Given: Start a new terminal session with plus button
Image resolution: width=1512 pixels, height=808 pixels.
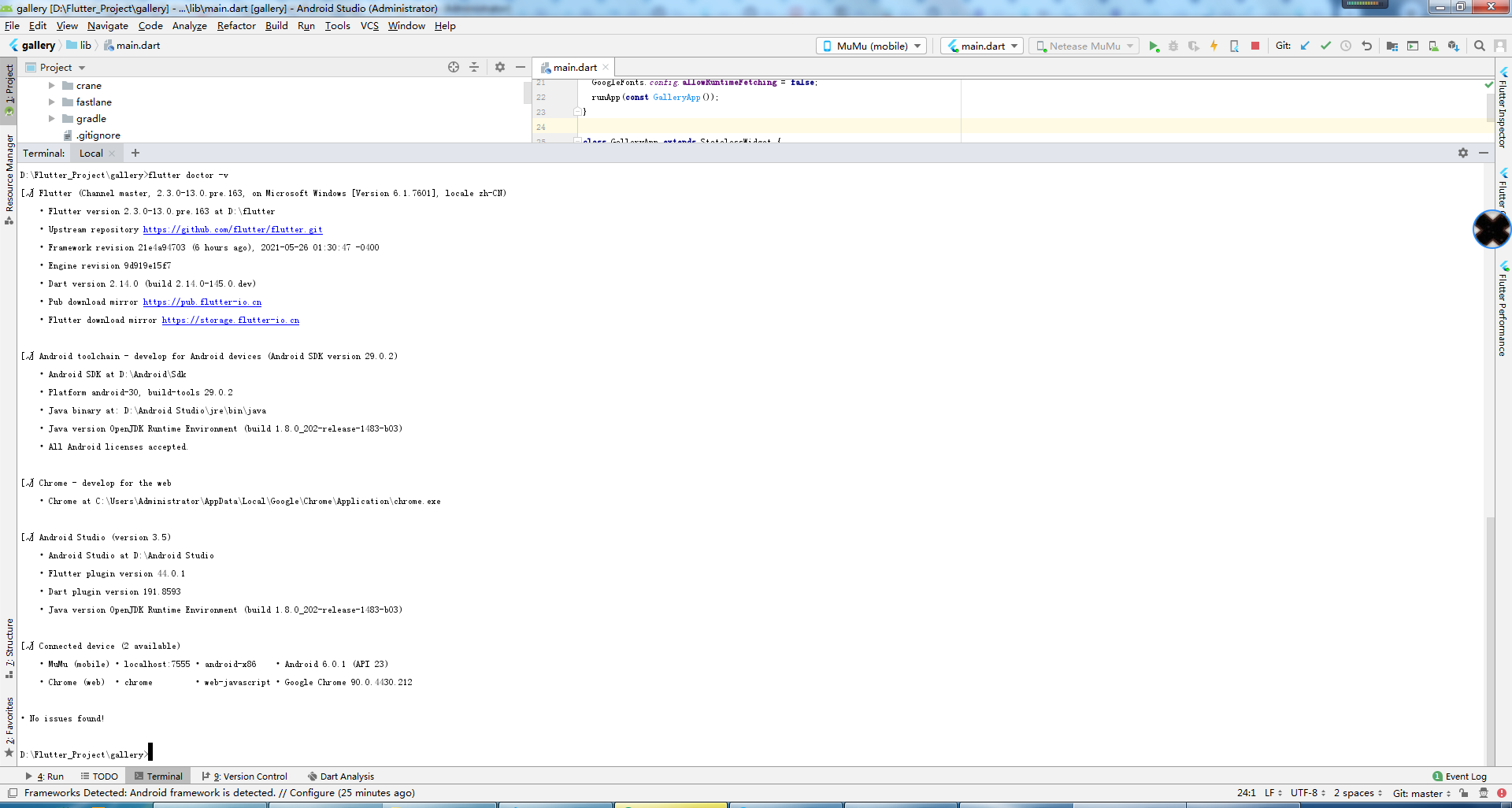Looking at the screenshot, I should [x=135, y=153].
